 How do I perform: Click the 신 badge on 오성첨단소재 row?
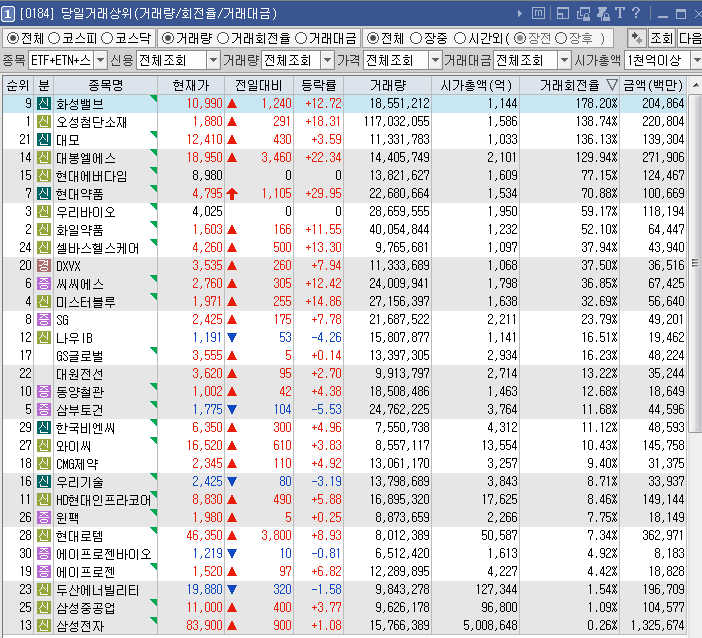point(43,121)
